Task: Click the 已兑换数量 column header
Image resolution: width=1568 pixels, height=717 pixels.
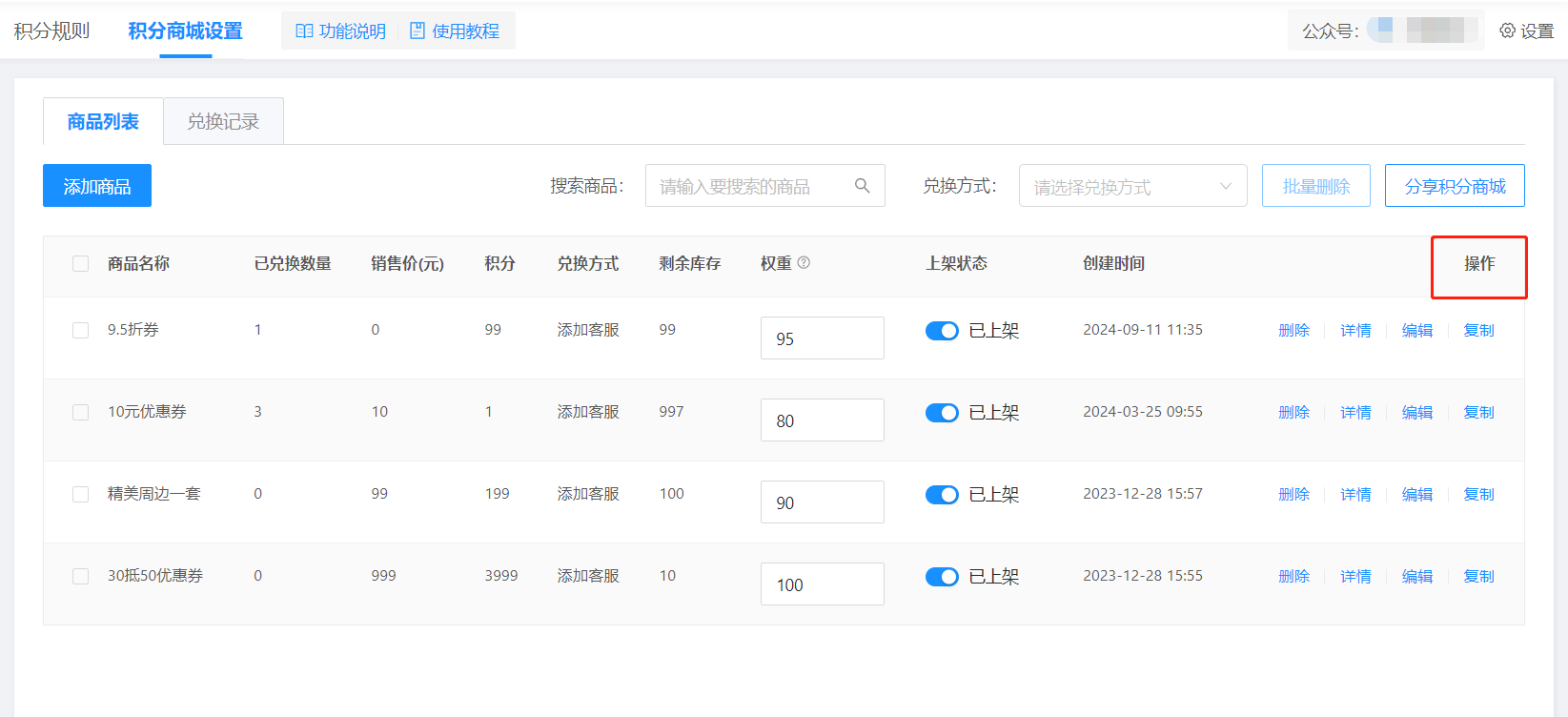Action: [x=293, y=263]
